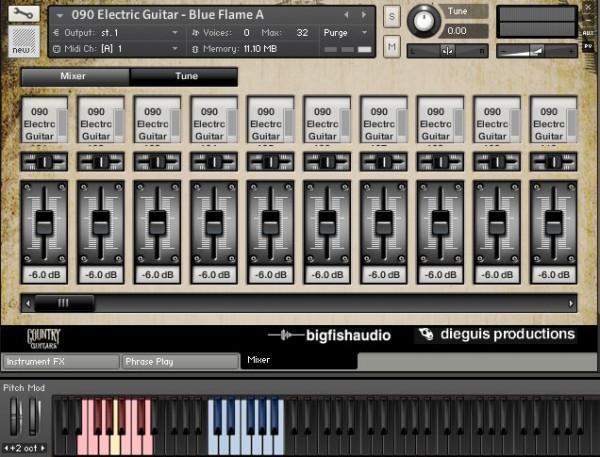Switch to the Phrase Play tab
The image size is (600, 457).
pos(180,361)
